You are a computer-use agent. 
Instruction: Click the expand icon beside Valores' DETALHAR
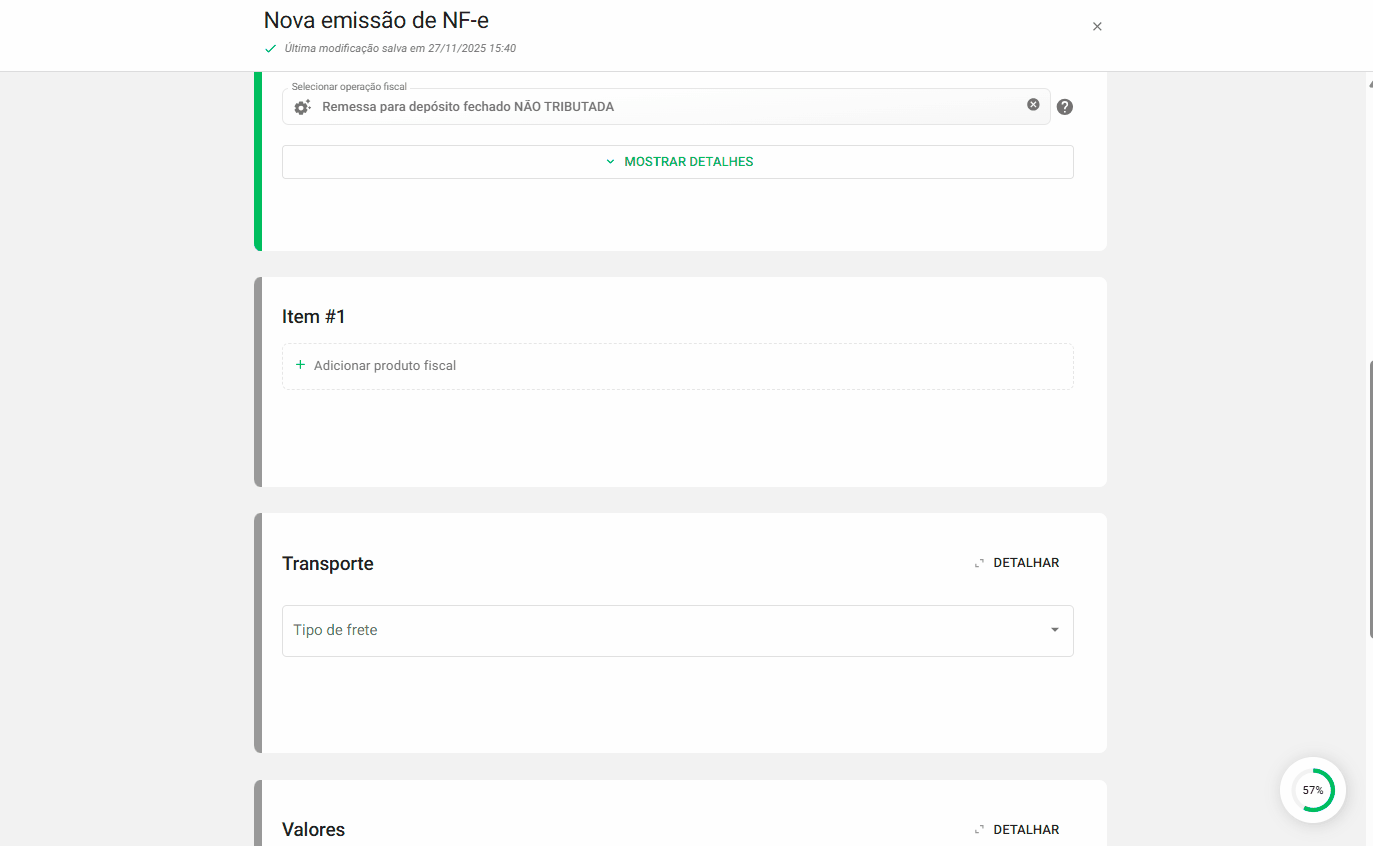979,830
